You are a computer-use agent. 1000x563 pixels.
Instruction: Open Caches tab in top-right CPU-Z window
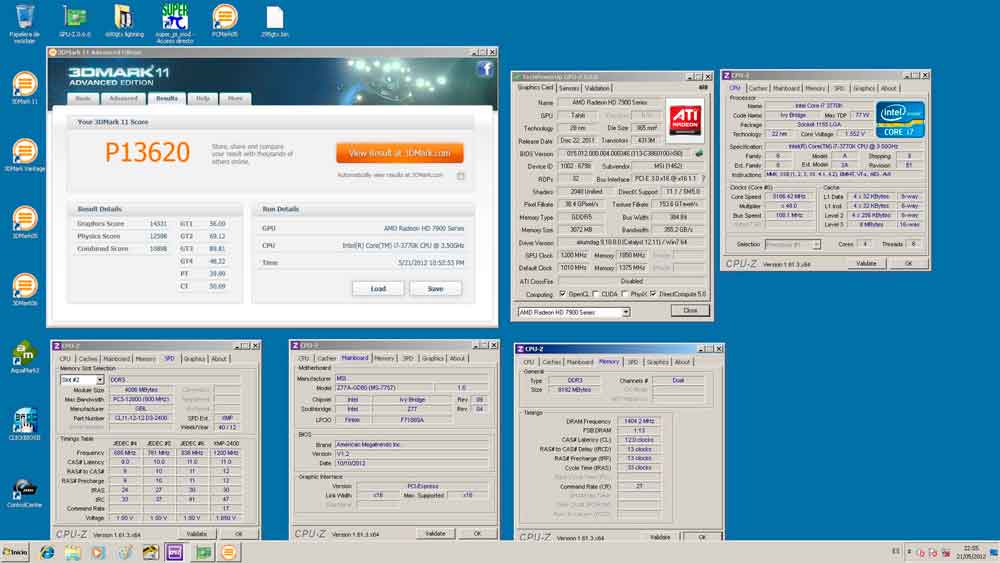pyautogui.click(x=758, y=89)
